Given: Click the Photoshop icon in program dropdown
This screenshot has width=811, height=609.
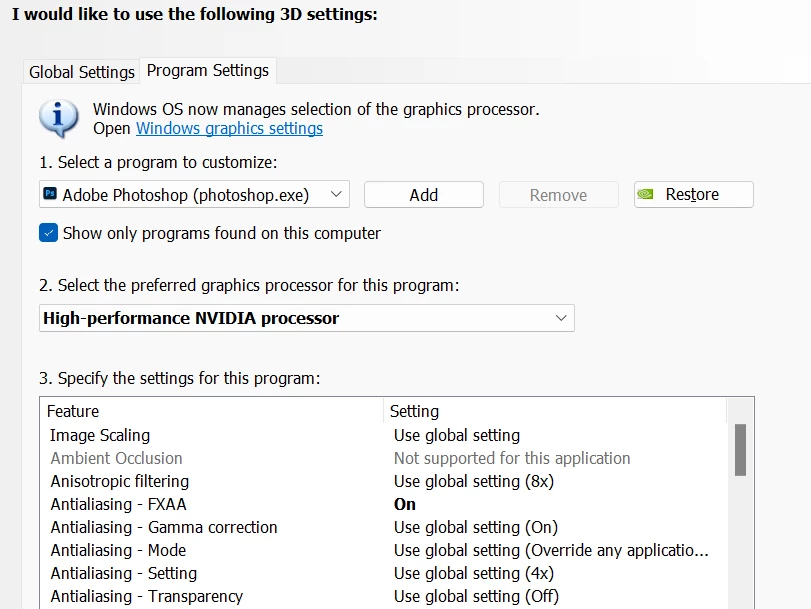Looking at the screenshot, I should coord(50,194).
